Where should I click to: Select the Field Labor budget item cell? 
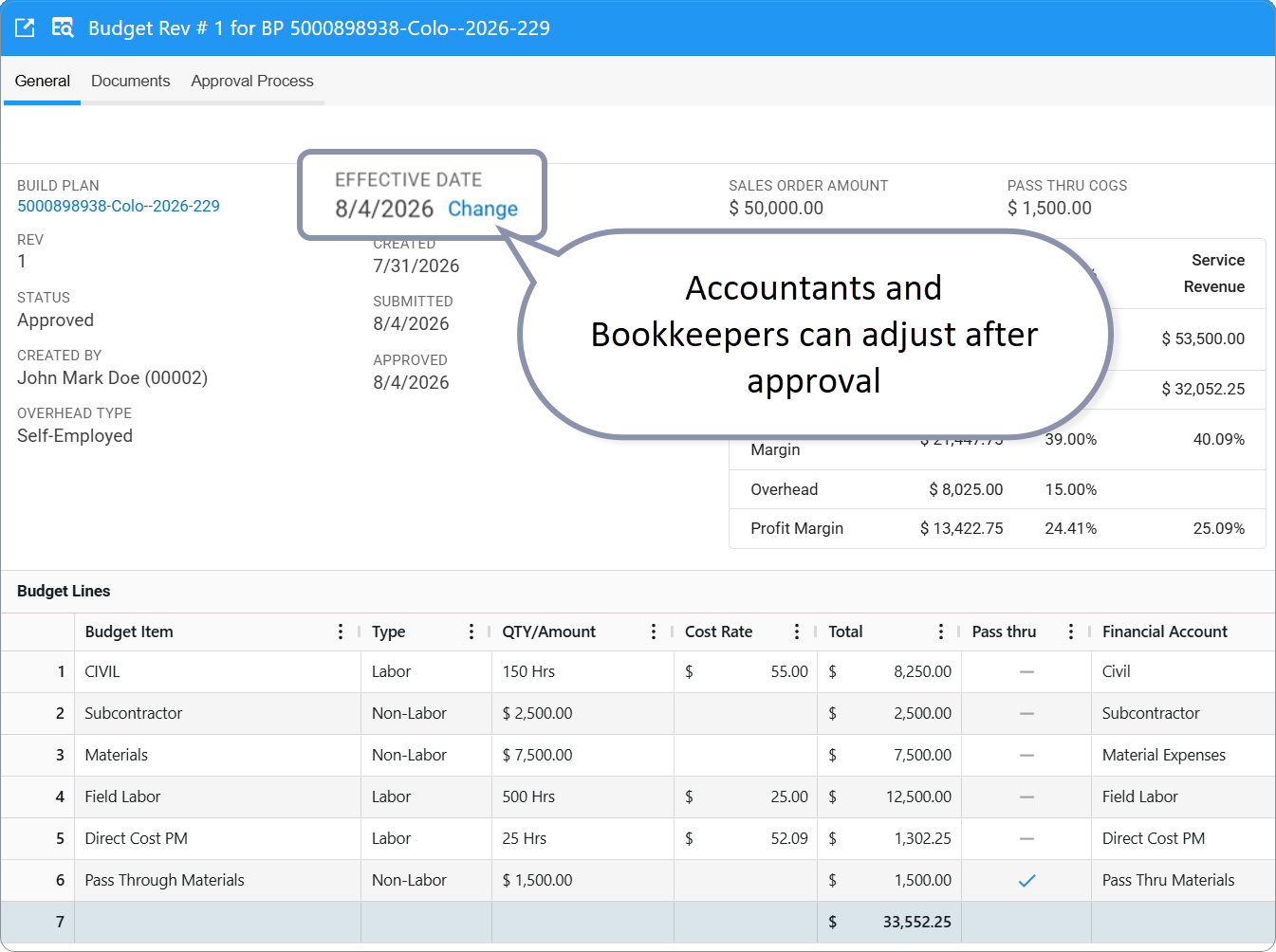click(x=217, y=796)
